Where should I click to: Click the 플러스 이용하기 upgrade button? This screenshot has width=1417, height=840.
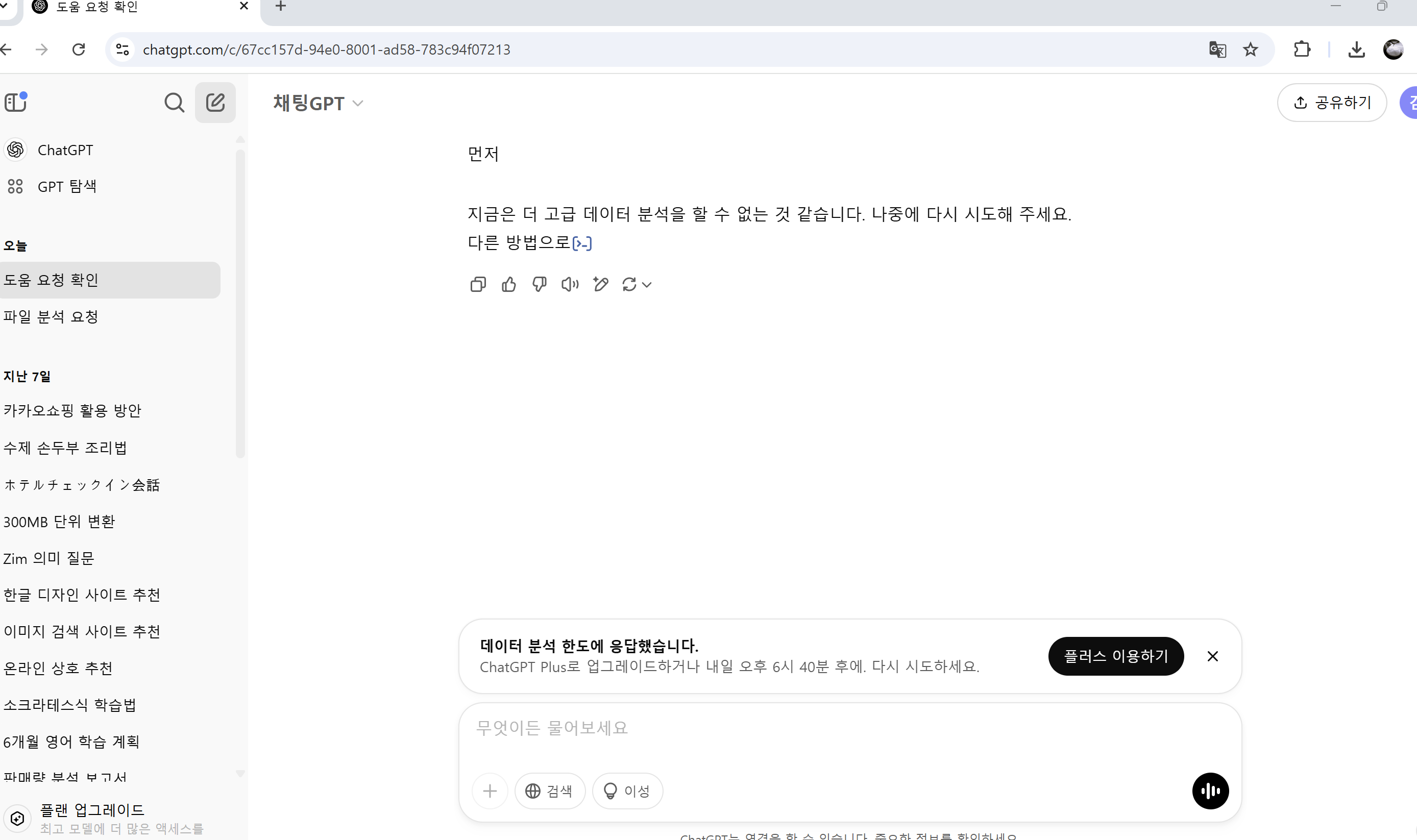pos(1115,656)
